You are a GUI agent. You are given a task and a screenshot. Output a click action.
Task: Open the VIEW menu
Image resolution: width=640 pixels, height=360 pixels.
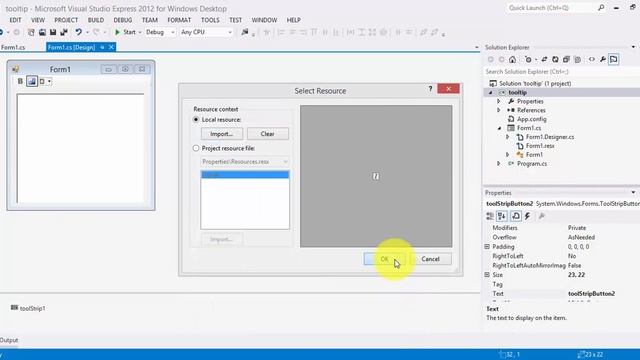point(38,20)
